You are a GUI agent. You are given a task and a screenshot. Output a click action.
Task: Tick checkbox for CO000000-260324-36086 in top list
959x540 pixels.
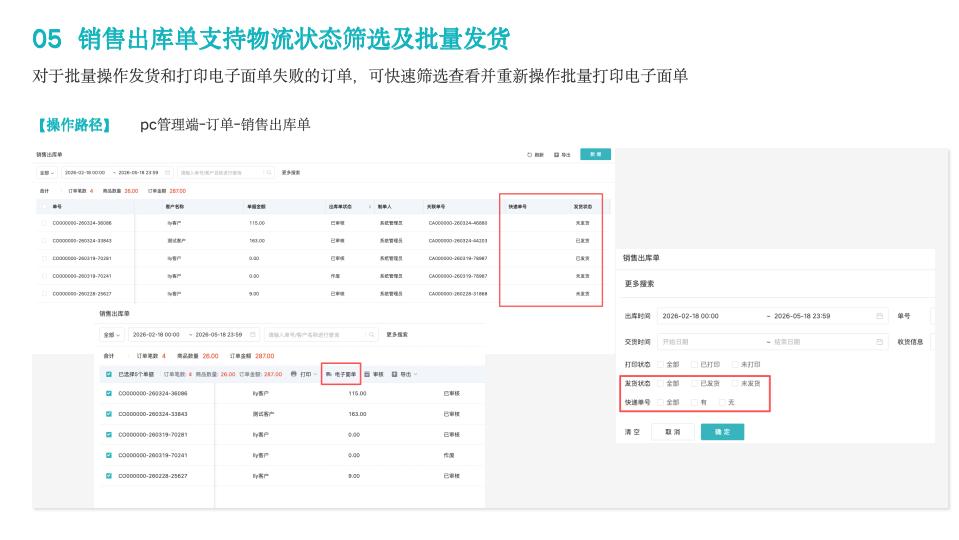(44, 223)
